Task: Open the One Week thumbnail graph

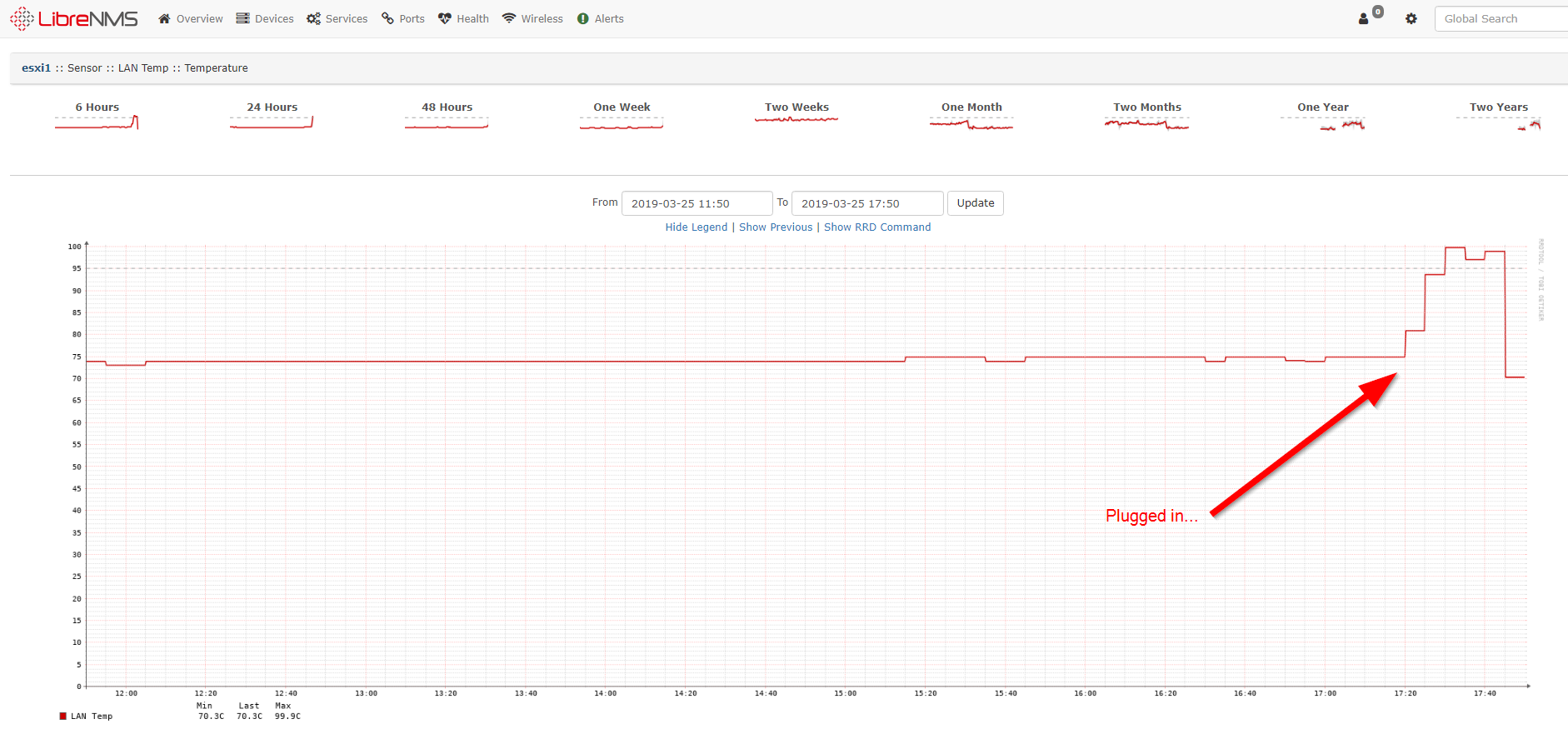Action: point(622,122)
